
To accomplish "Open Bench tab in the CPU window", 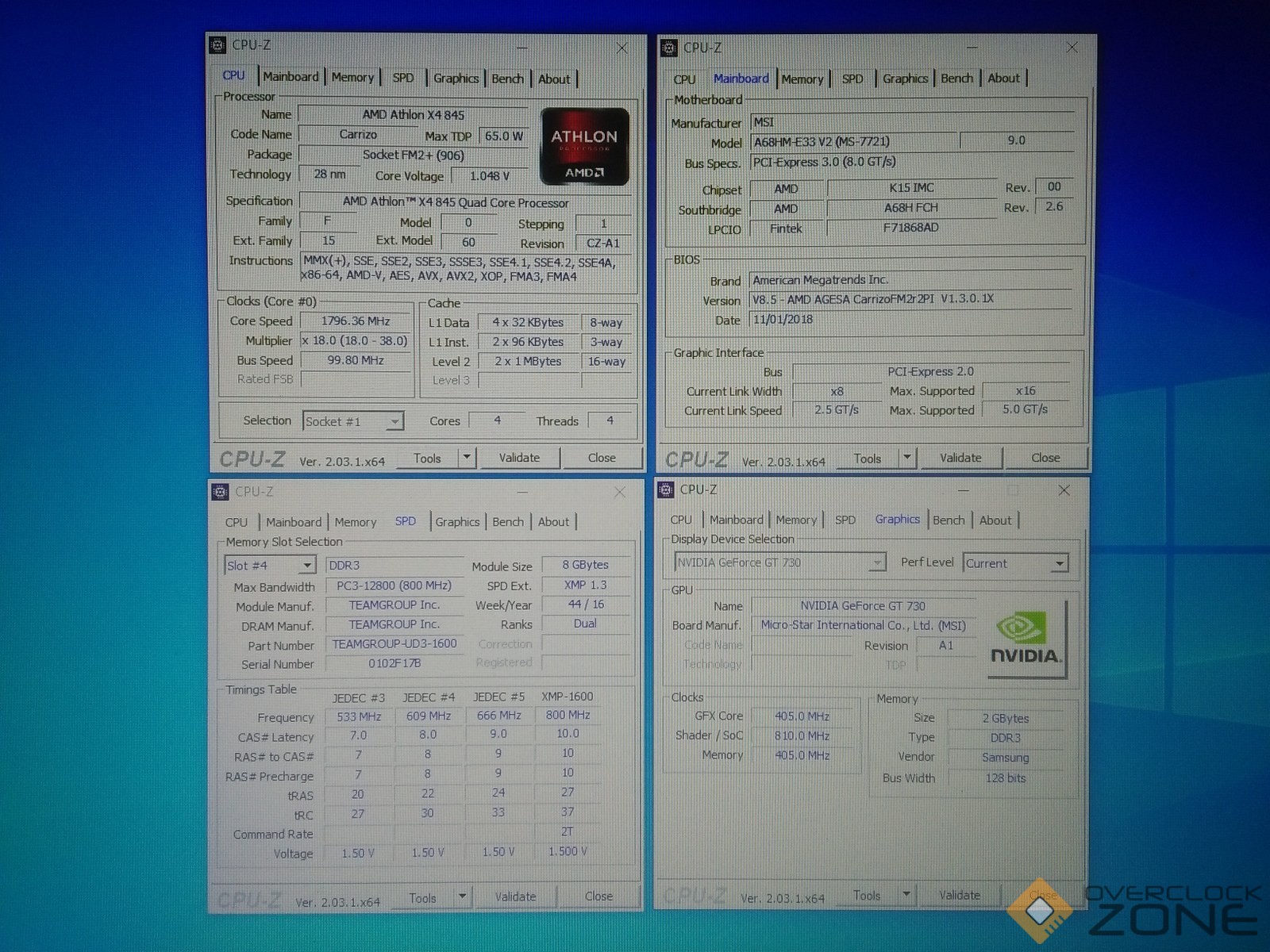I will (x=507, y=79).
